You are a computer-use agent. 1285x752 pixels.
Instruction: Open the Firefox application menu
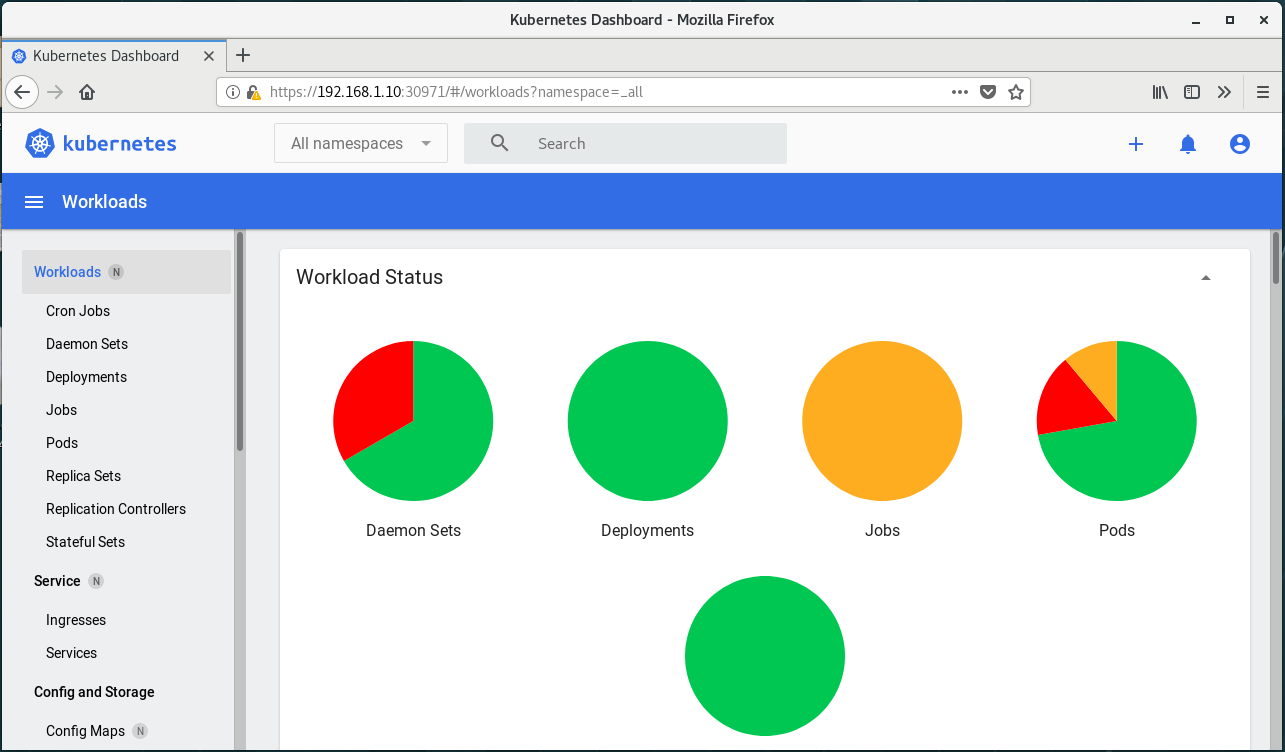1263,92
